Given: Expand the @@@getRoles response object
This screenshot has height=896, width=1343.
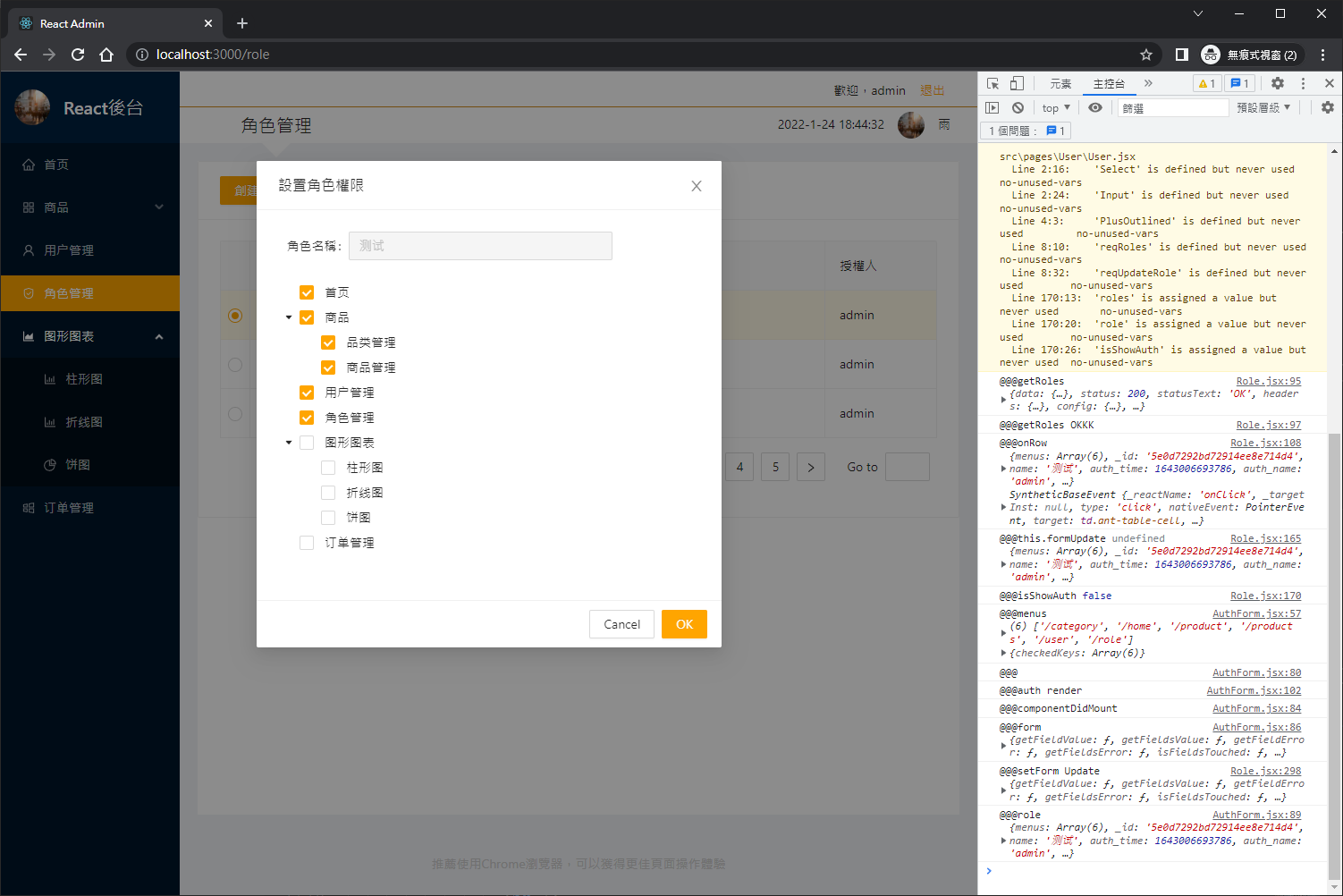Looking at the screenshot, I should point(1003,400).
